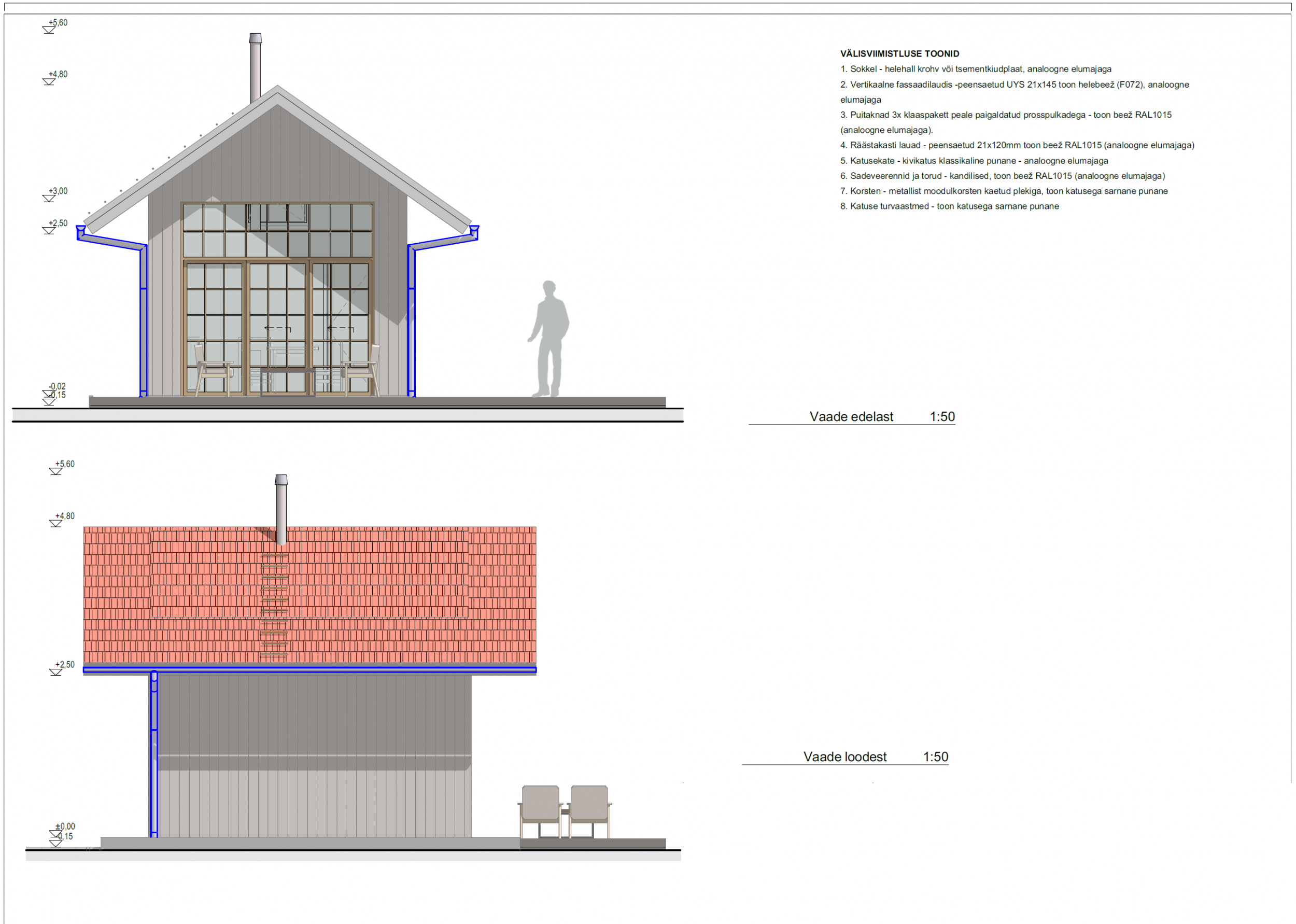
Task: Click the 1:50 scale next to Vaade edelast
Action: [942, 417]
